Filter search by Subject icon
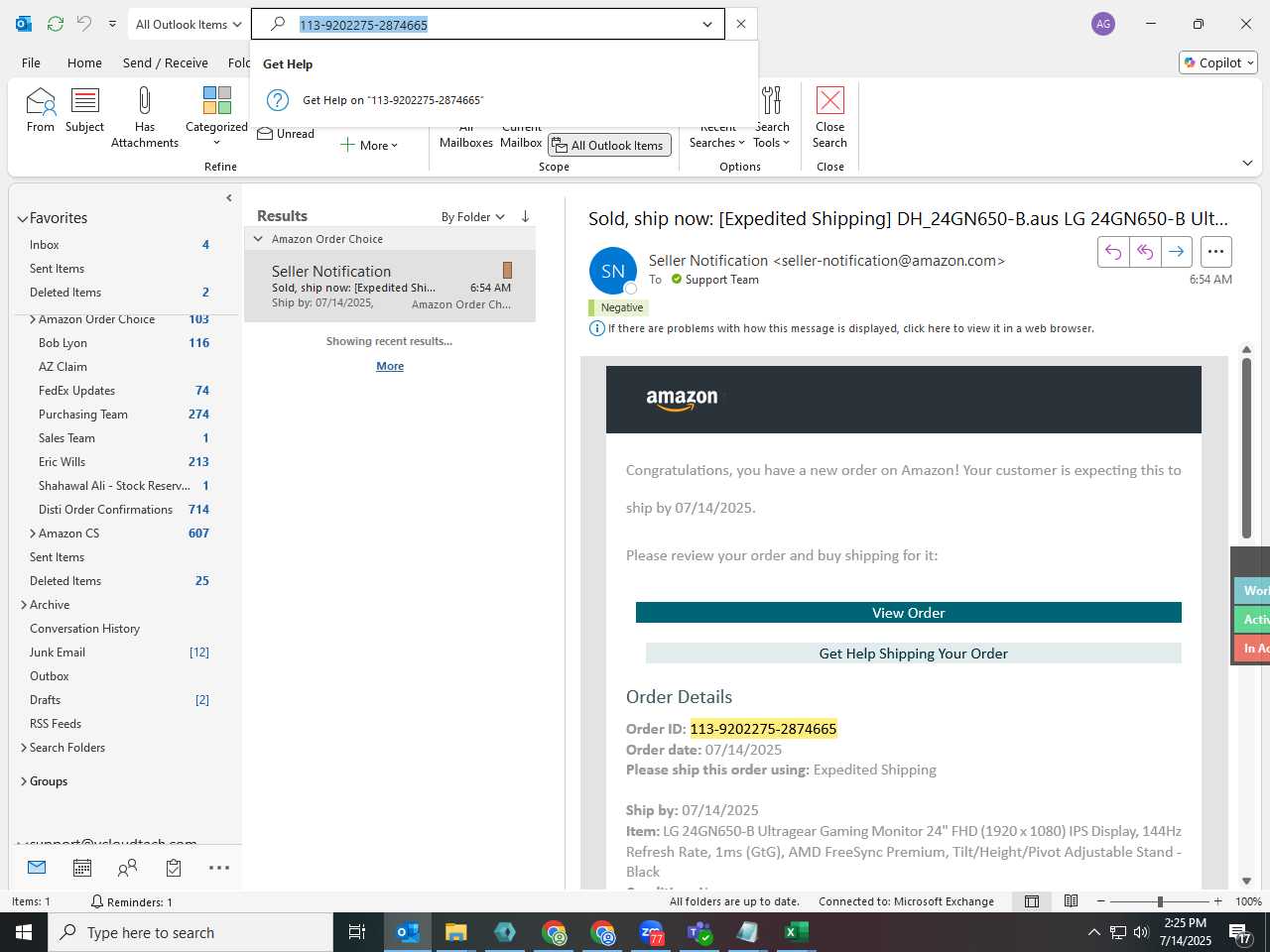1270x952 pixels. 85,110
